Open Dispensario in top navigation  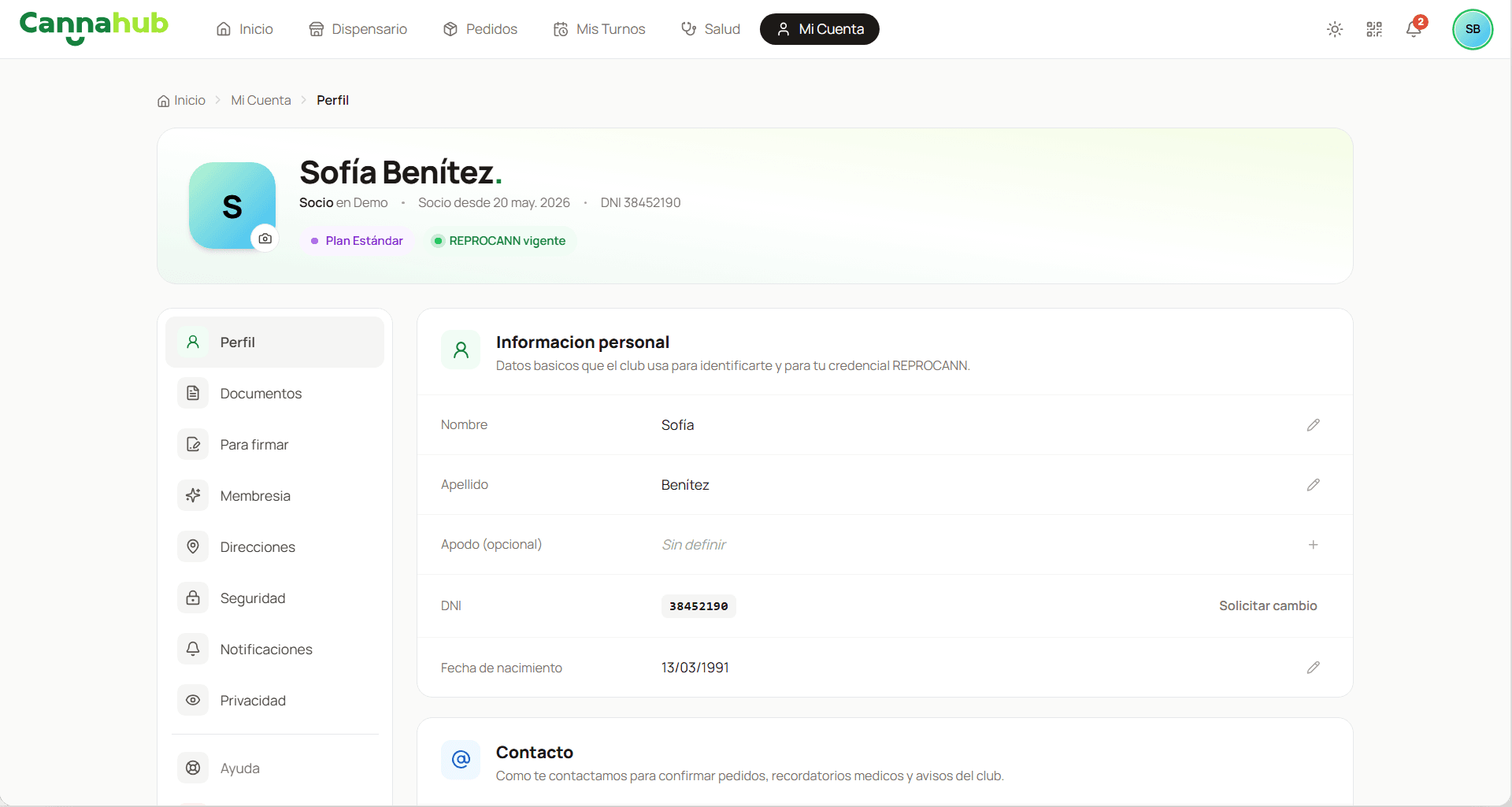(358, 29)
